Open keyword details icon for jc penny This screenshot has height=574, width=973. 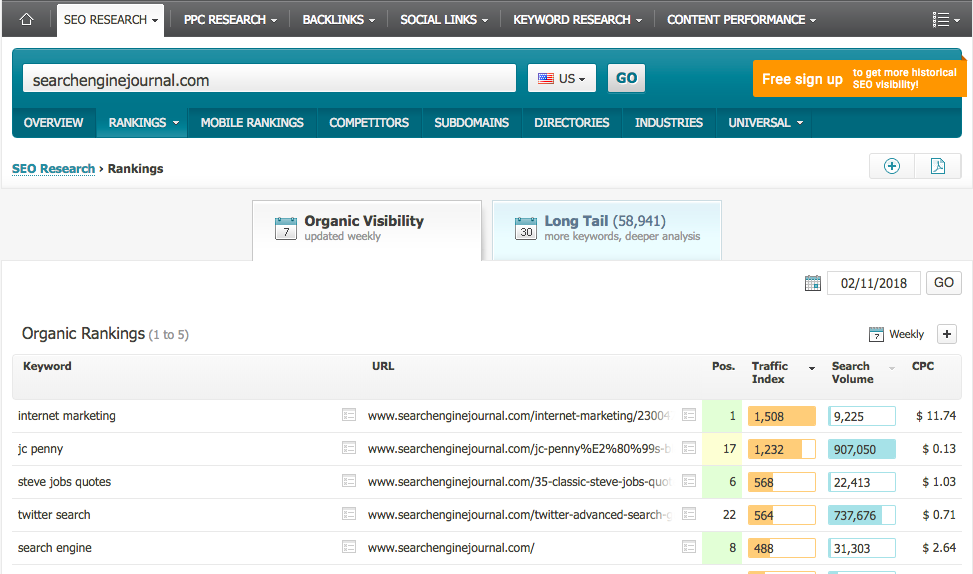pos(349,448)
